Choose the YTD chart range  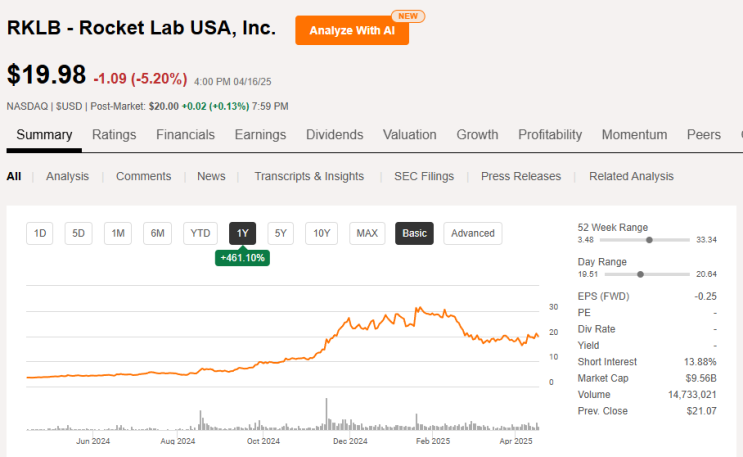click(200, 233)
